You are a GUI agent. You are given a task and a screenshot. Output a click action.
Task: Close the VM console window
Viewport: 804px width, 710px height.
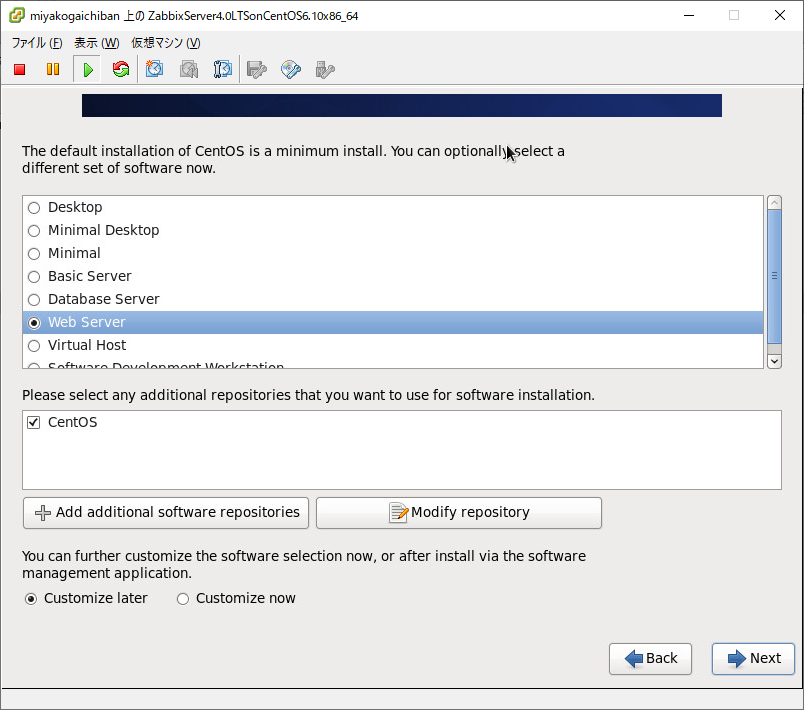[x=780, y=15]
